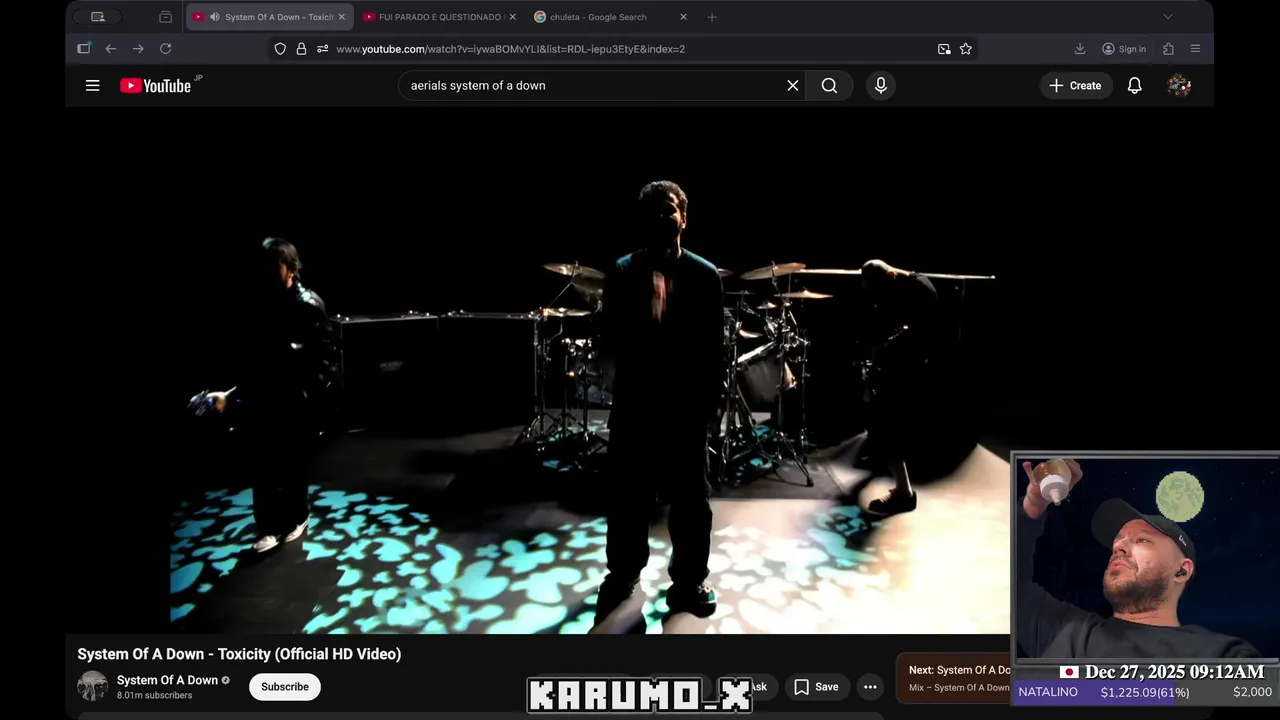Subscribe to System Of A Down

285,687
